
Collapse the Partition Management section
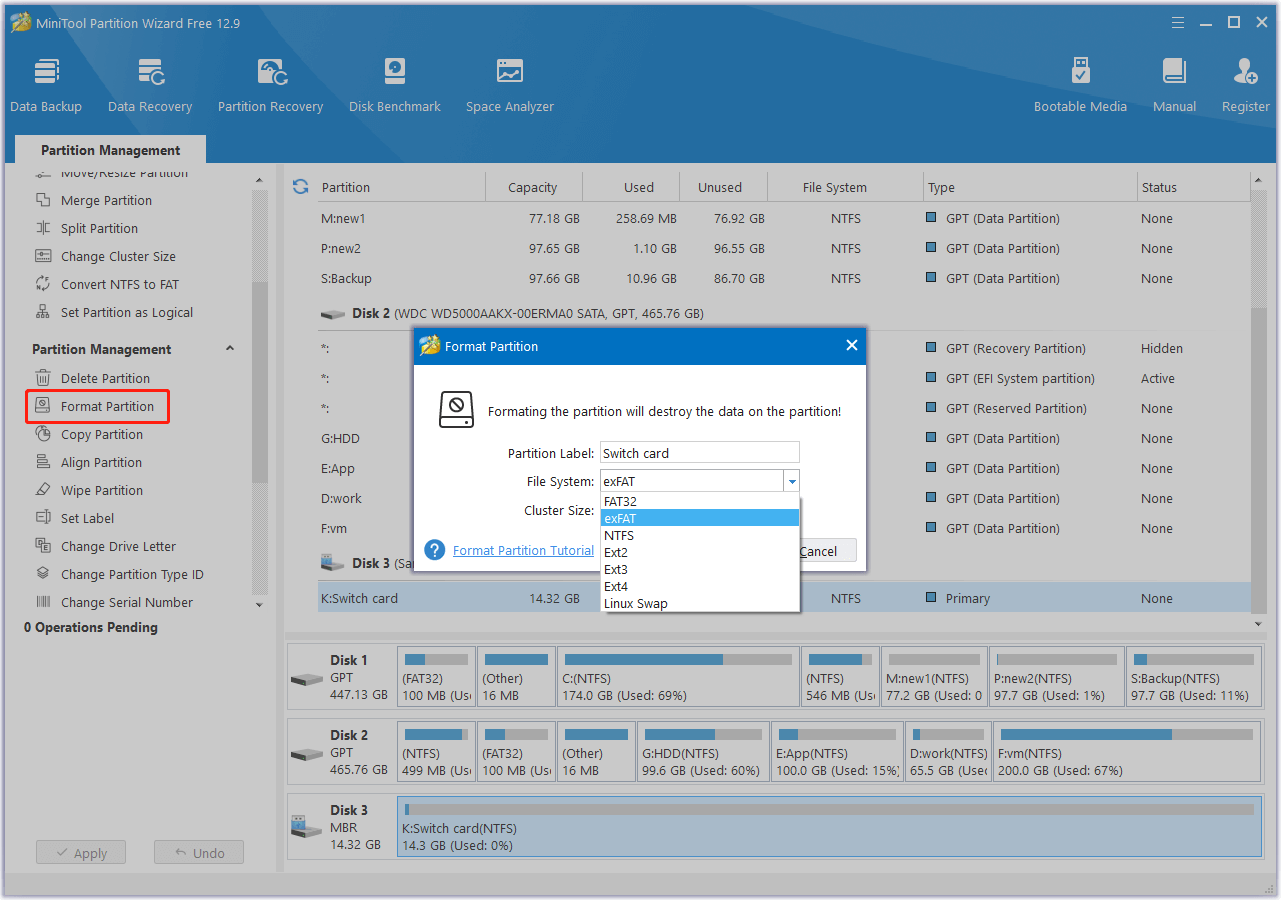[x=229, y=348]
